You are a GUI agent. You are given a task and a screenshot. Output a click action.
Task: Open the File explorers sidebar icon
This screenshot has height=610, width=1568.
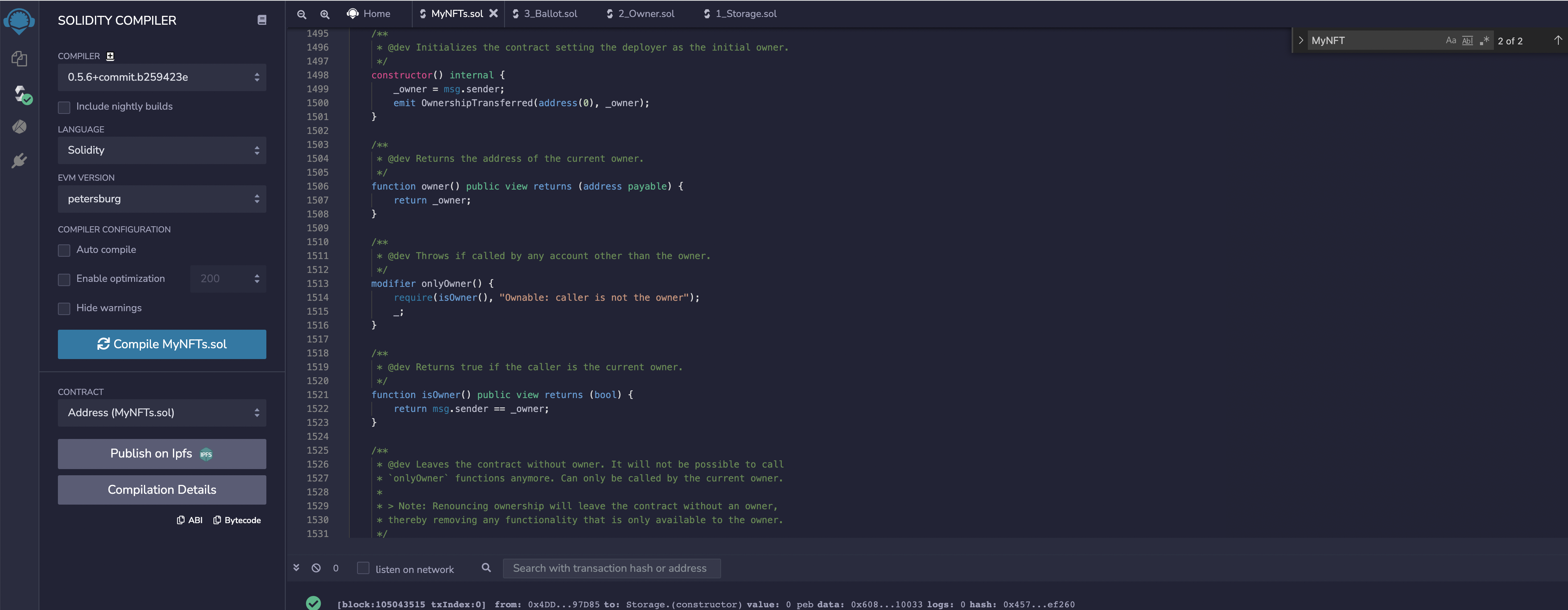(x=19, y=58)
